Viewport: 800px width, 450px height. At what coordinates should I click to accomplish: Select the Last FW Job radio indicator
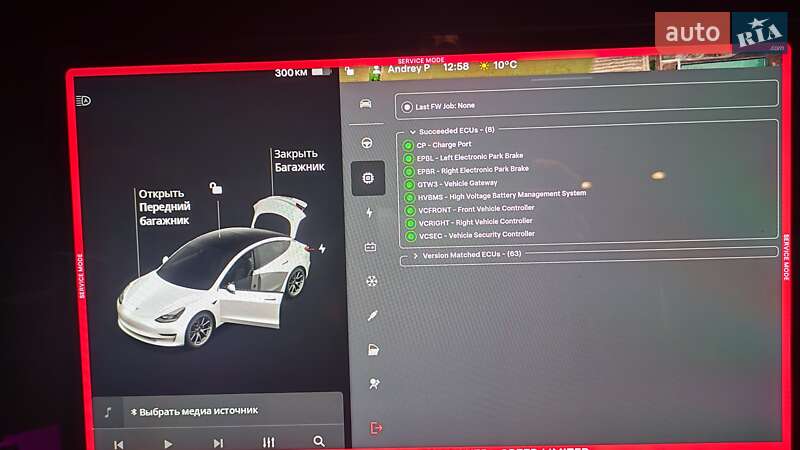(x=407, y=107)
